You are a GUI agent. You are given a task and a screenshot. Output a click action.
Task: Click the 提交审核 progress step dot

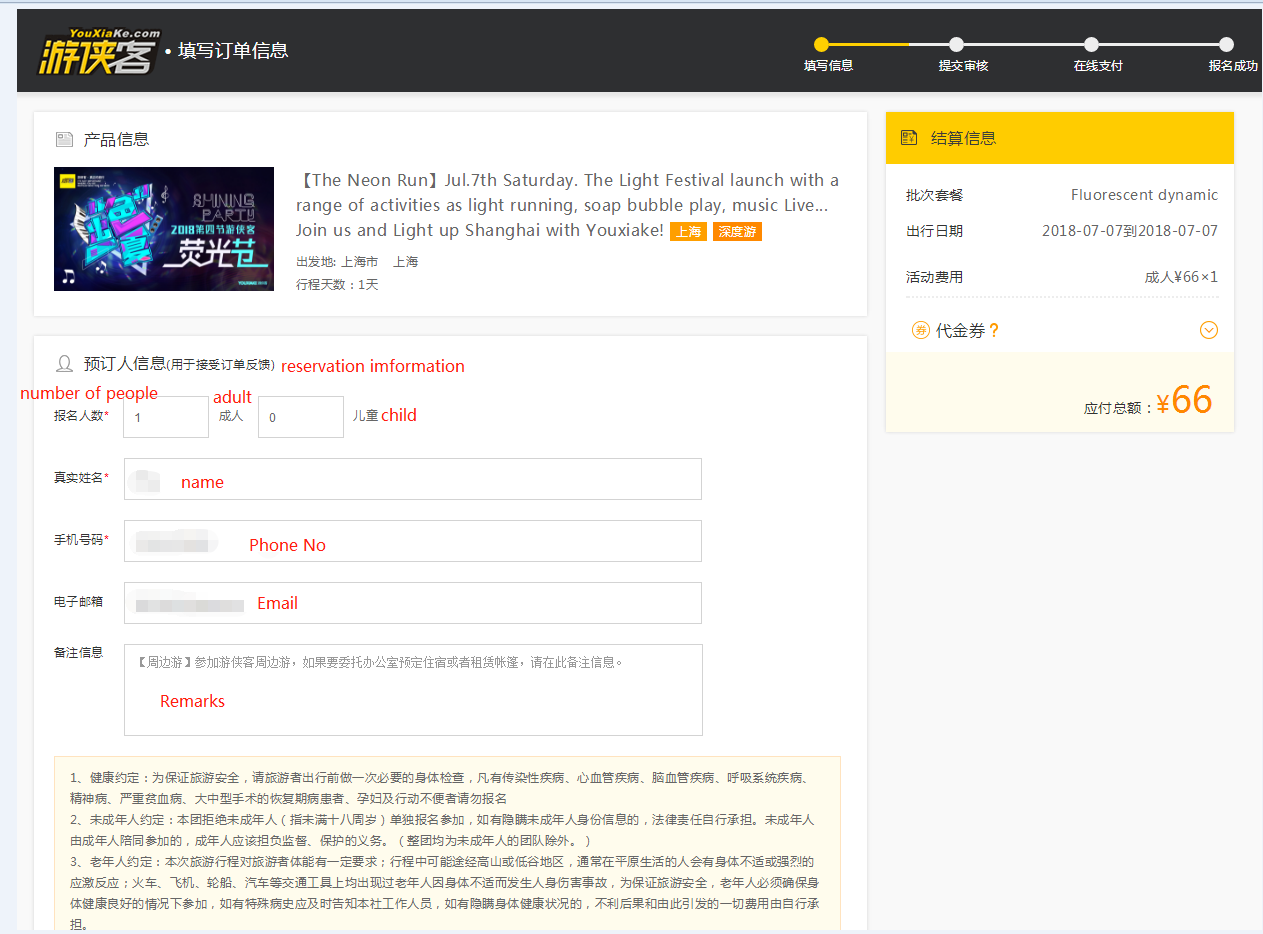956,44
